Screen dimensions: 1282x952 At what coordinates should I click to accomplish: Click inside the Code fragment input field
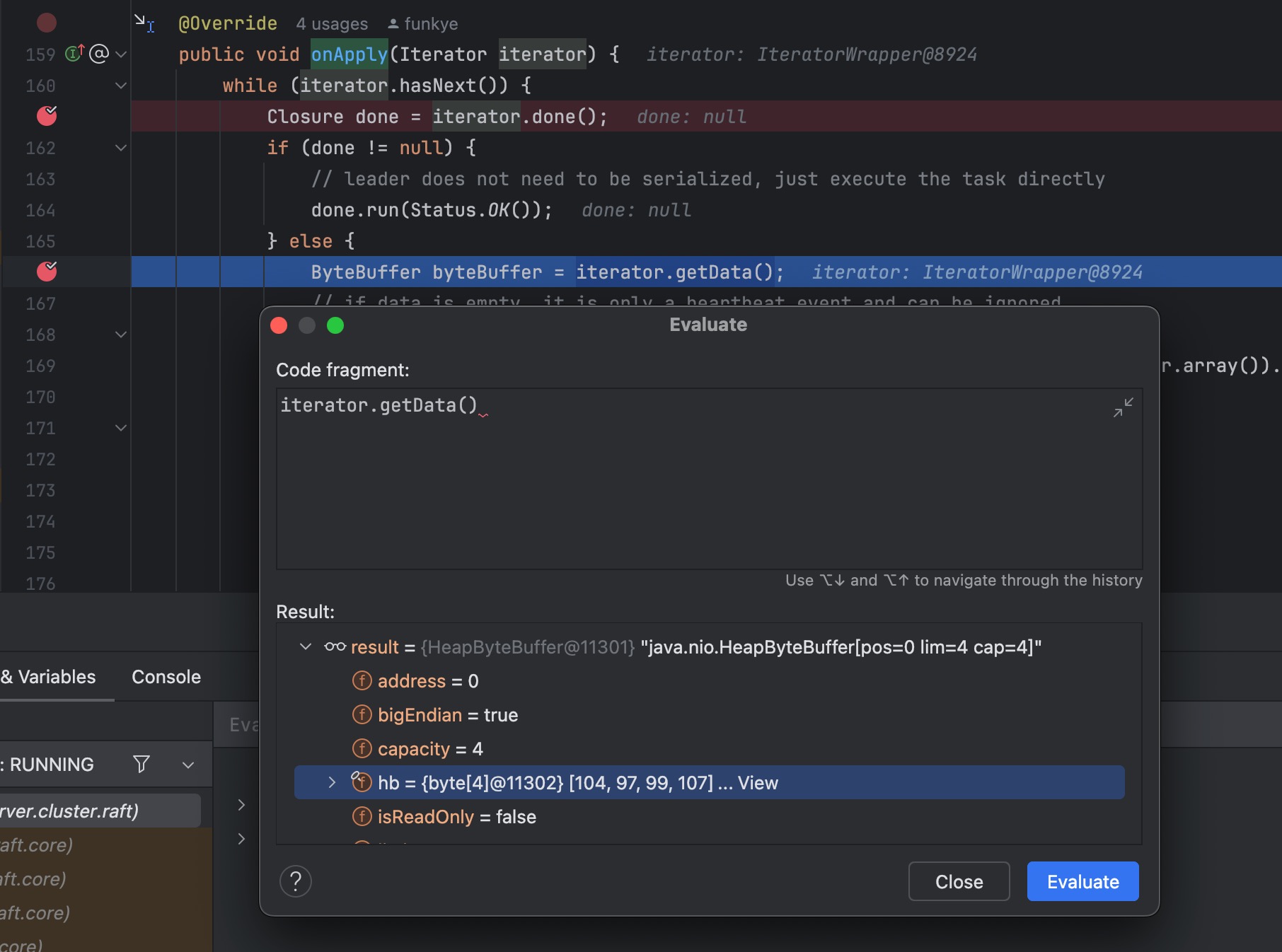(709, 479)
